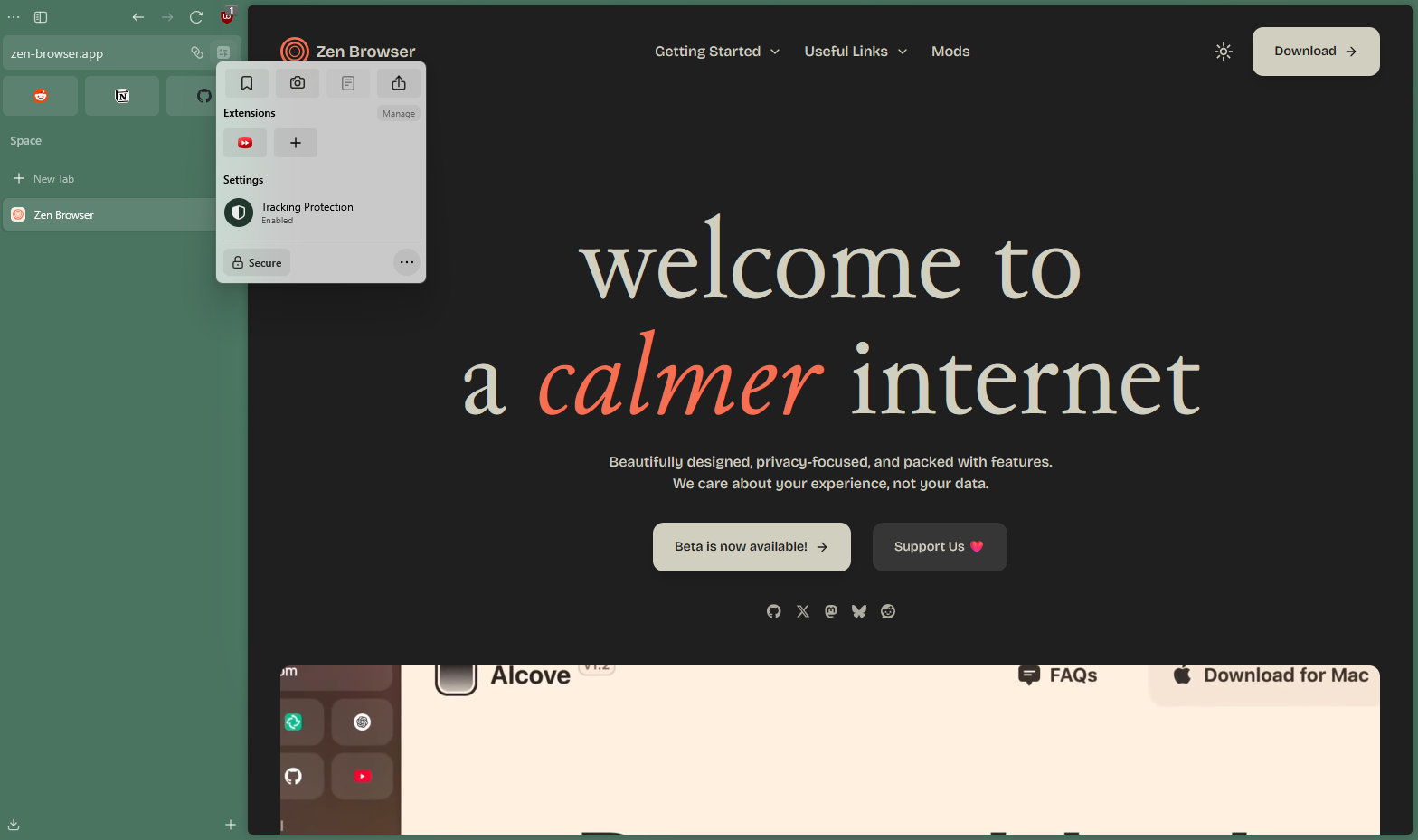Open the uBlock Origin extension icon
1418x840 pixels.
tap(227, 16)
